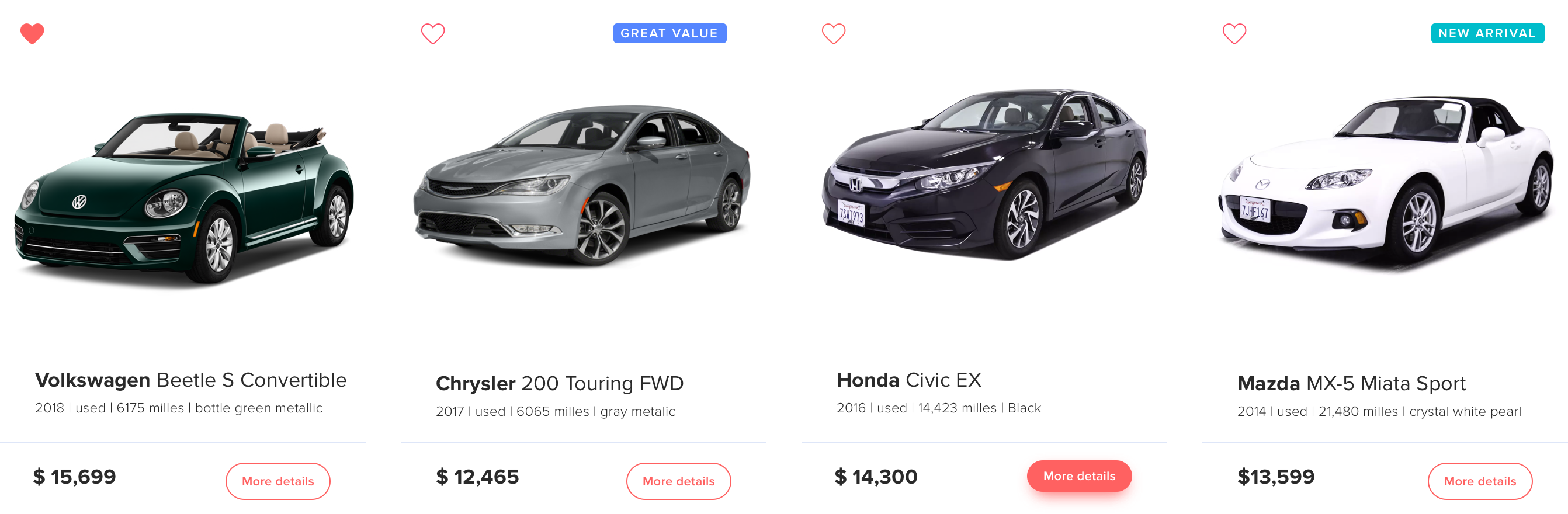Open More details for Volkswagen Beetle
Viewport: 1568px width, 514px height.
(x=277, y=481)
